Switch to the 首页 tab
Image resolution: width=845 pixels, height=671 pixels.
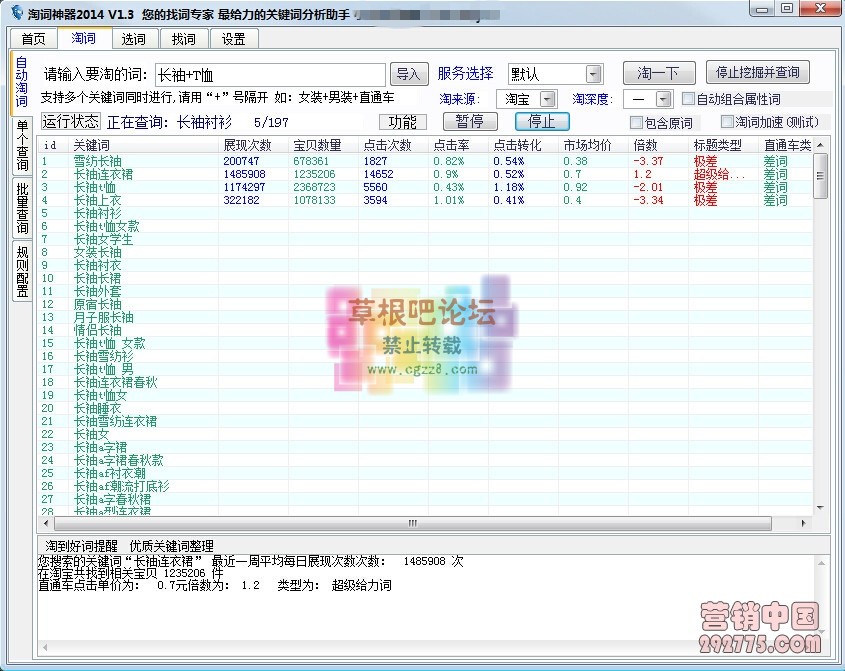pyautogui.click(x=33, y=38)
